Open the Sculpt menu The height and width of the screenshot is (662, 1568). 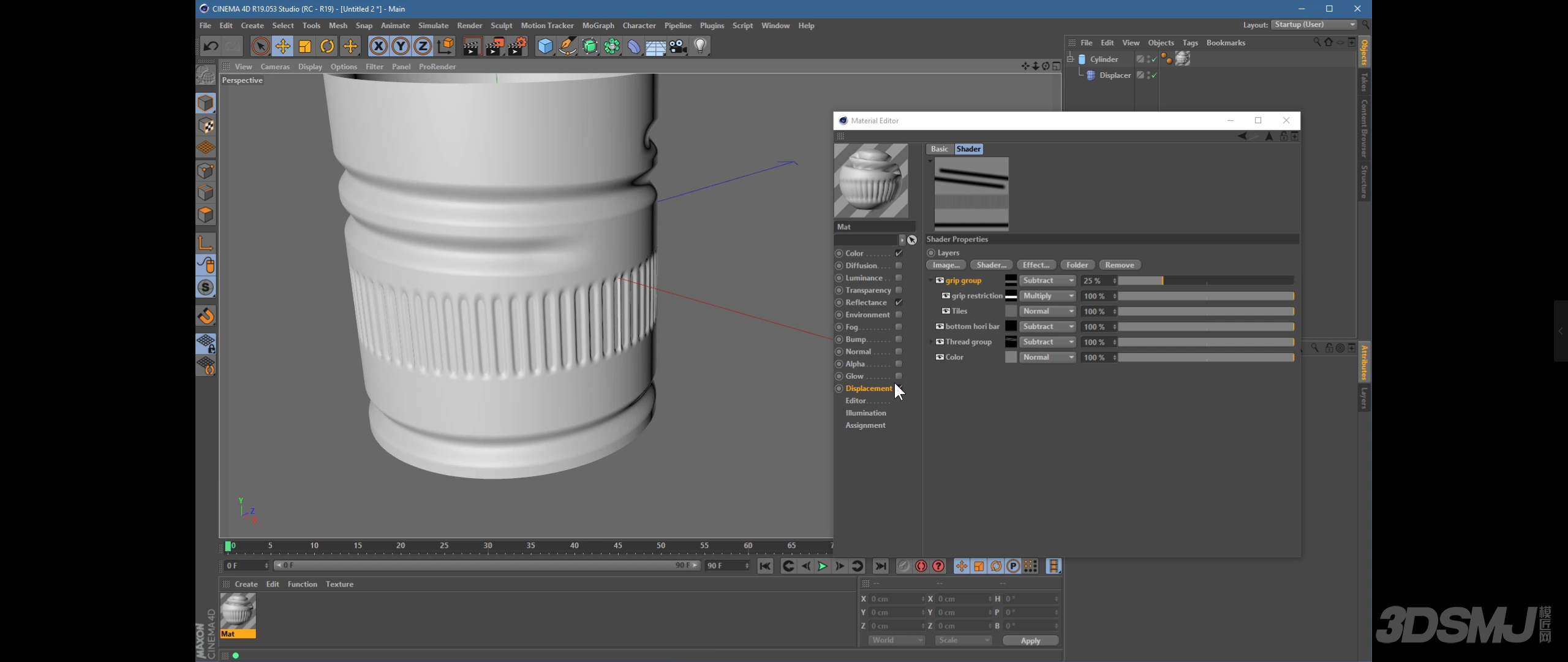point(501,25)
